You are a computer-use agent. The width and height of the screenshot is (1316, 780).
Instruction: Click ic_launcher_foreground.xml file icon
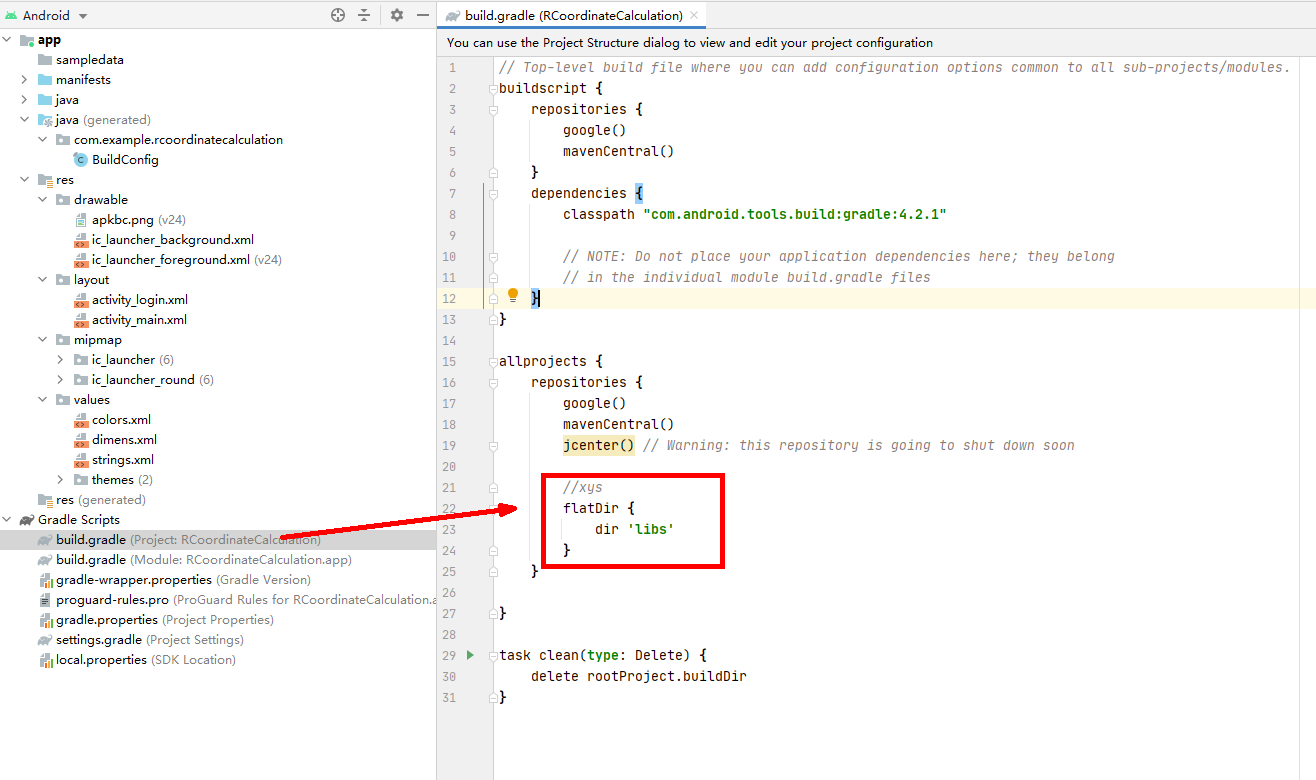click(x=81, y=260)
